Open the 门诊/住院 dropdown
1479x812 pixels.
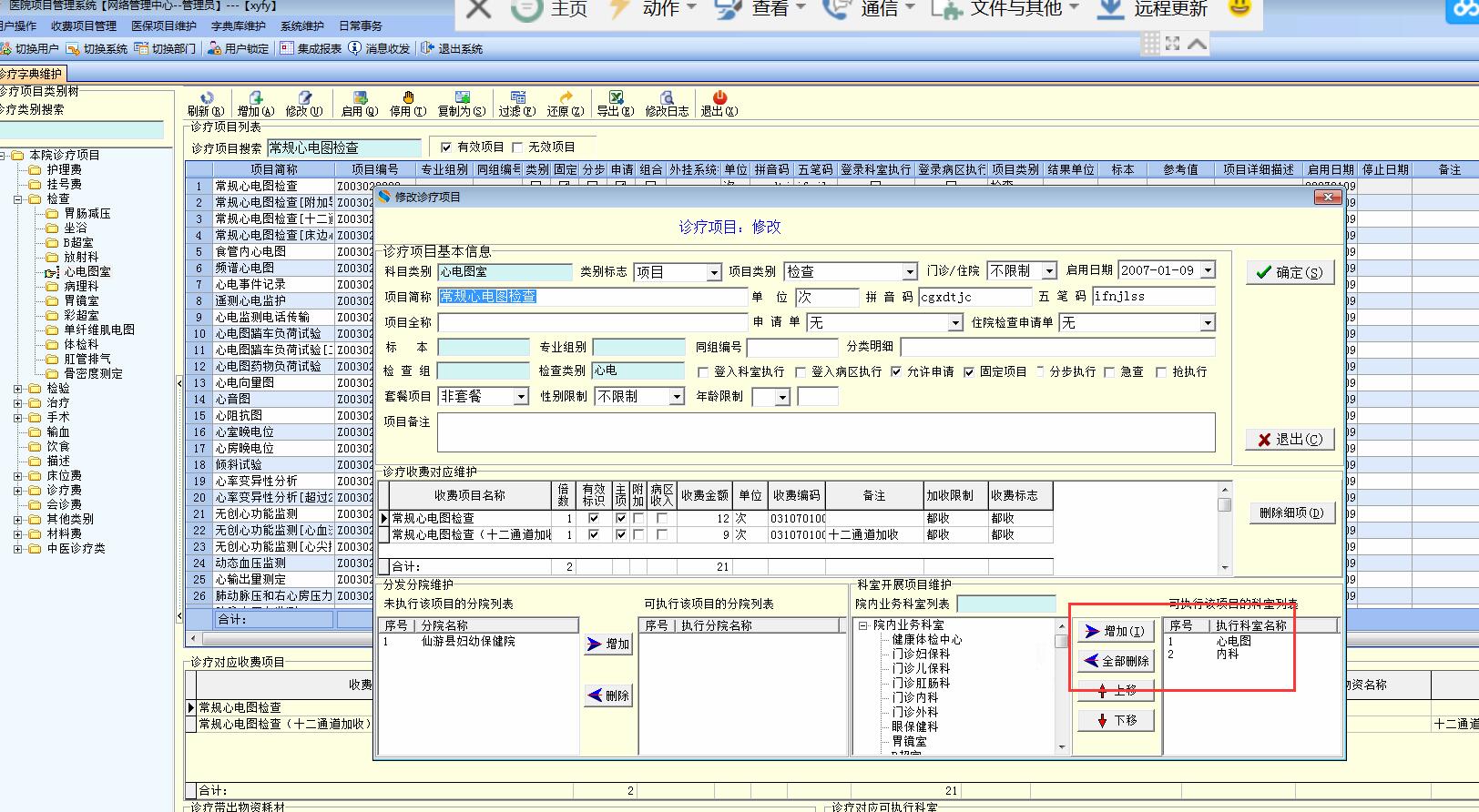1049,271
